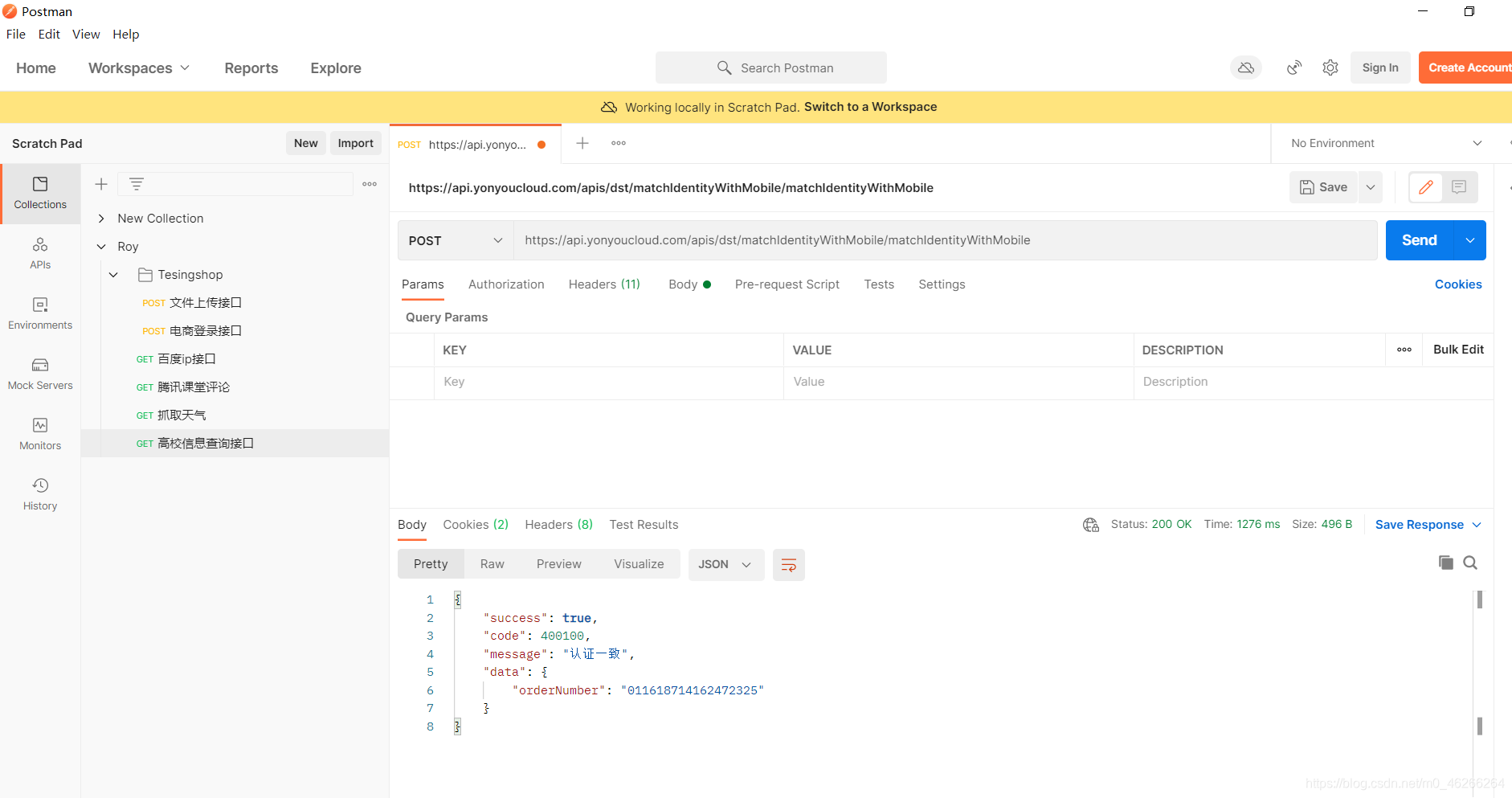Click the Save button
Image resolution: width=1512 pixels, height=798 pixels.
(x=1323, y=187)
